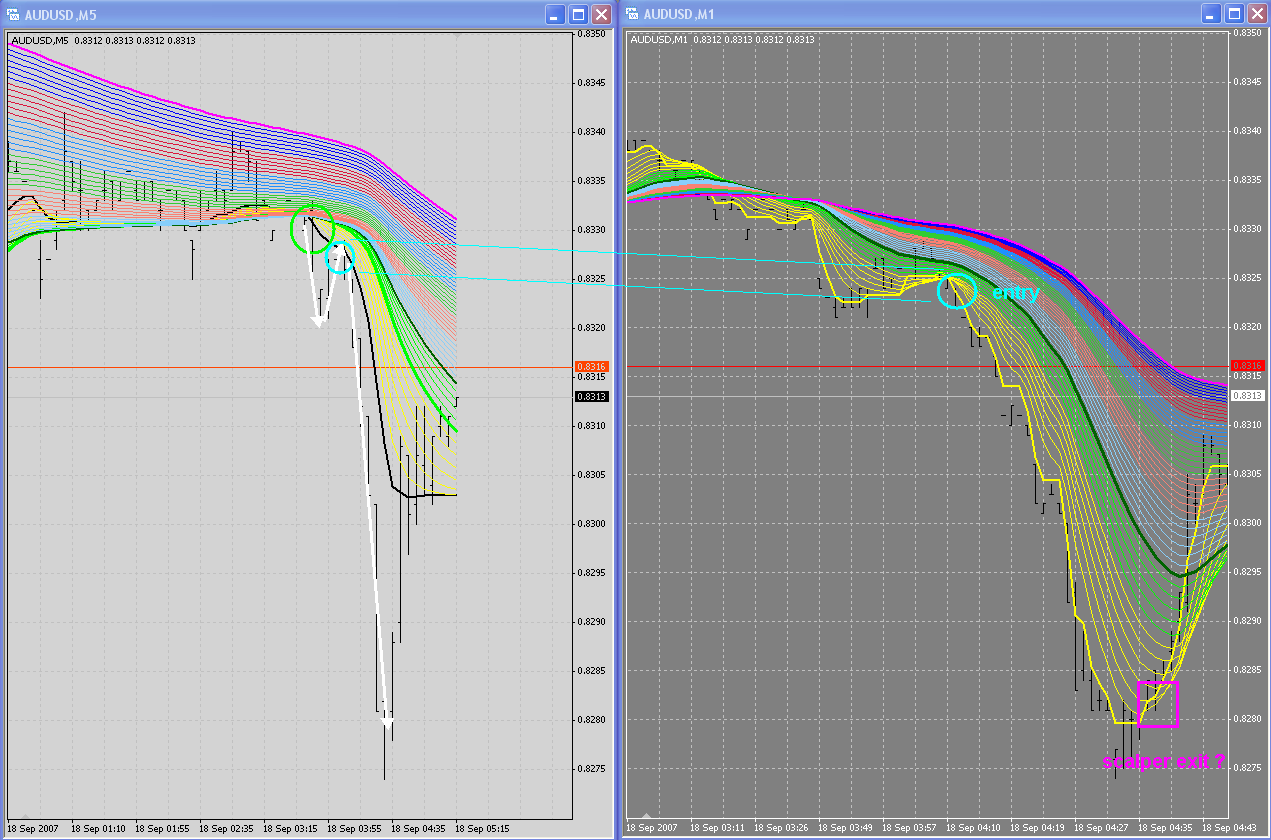Click '18 Sep 03:57' on the M1 time axis
This screenshot has width=1271, height=840.
tap(909, 829)
